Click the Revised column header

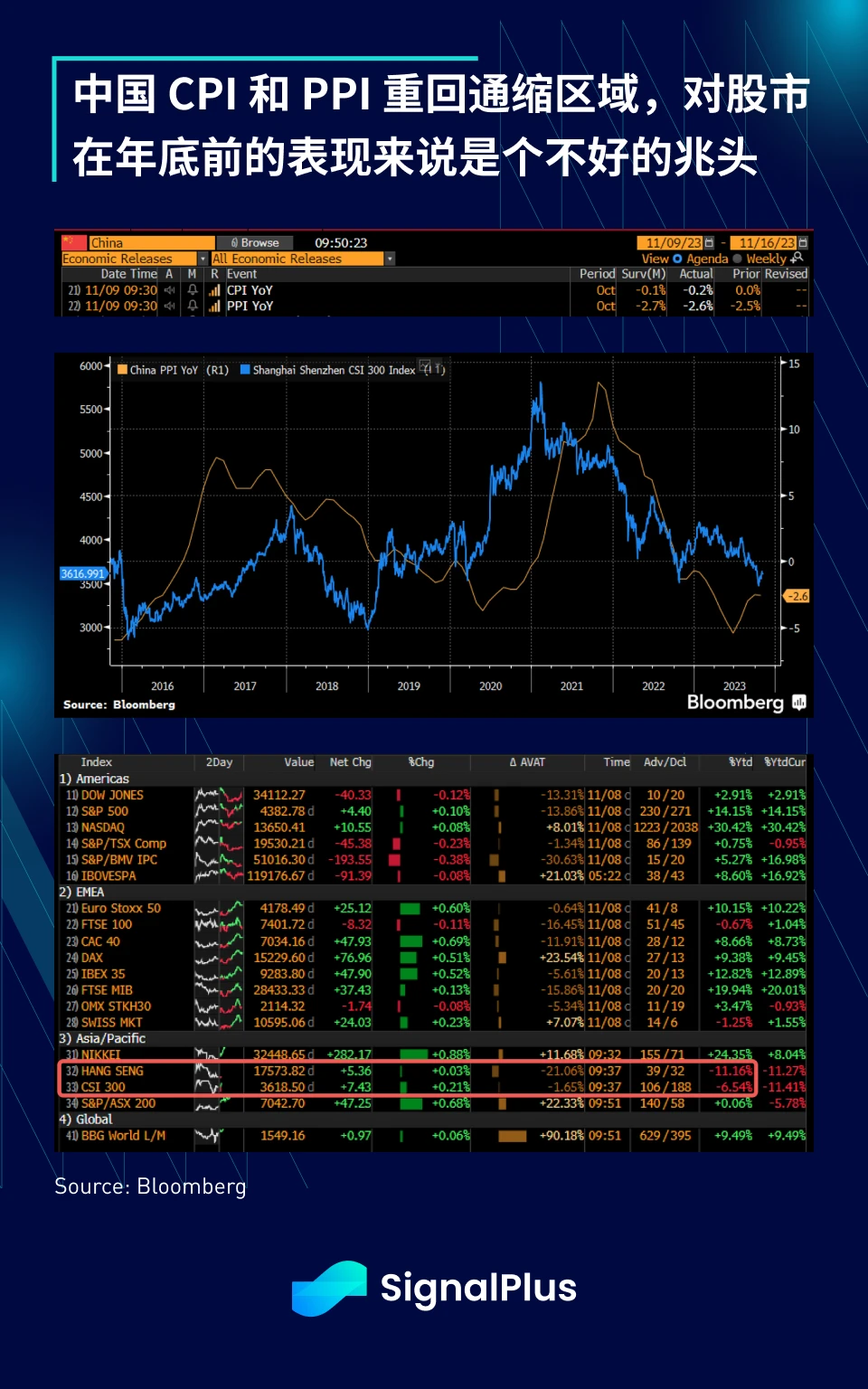[786, 274]
